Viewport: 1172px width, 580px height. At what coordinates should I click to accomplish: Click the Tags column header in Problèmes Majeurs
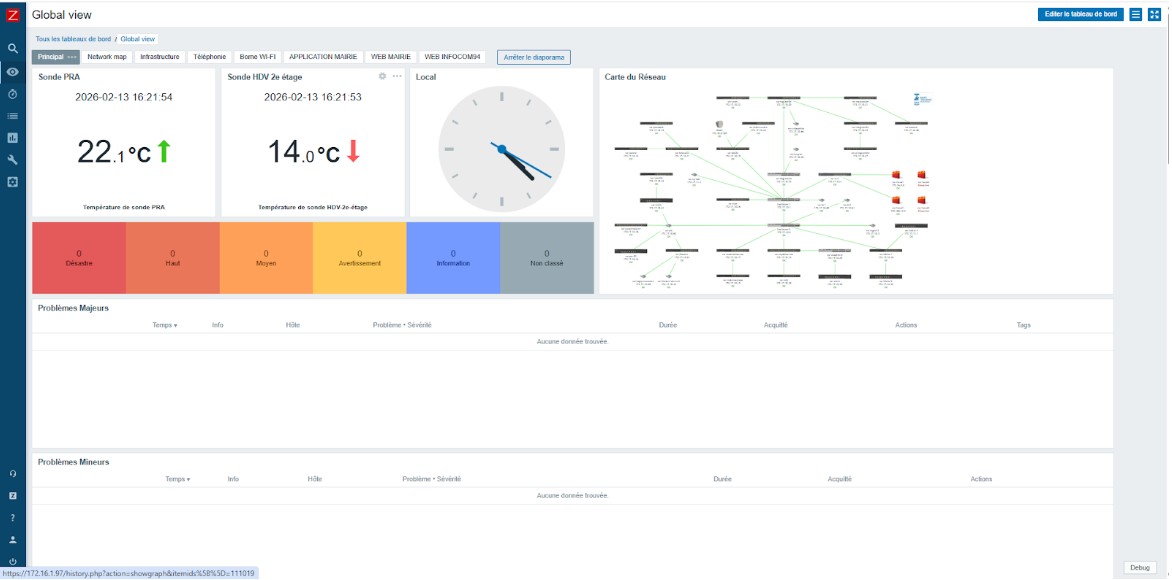coord(1023,325)
